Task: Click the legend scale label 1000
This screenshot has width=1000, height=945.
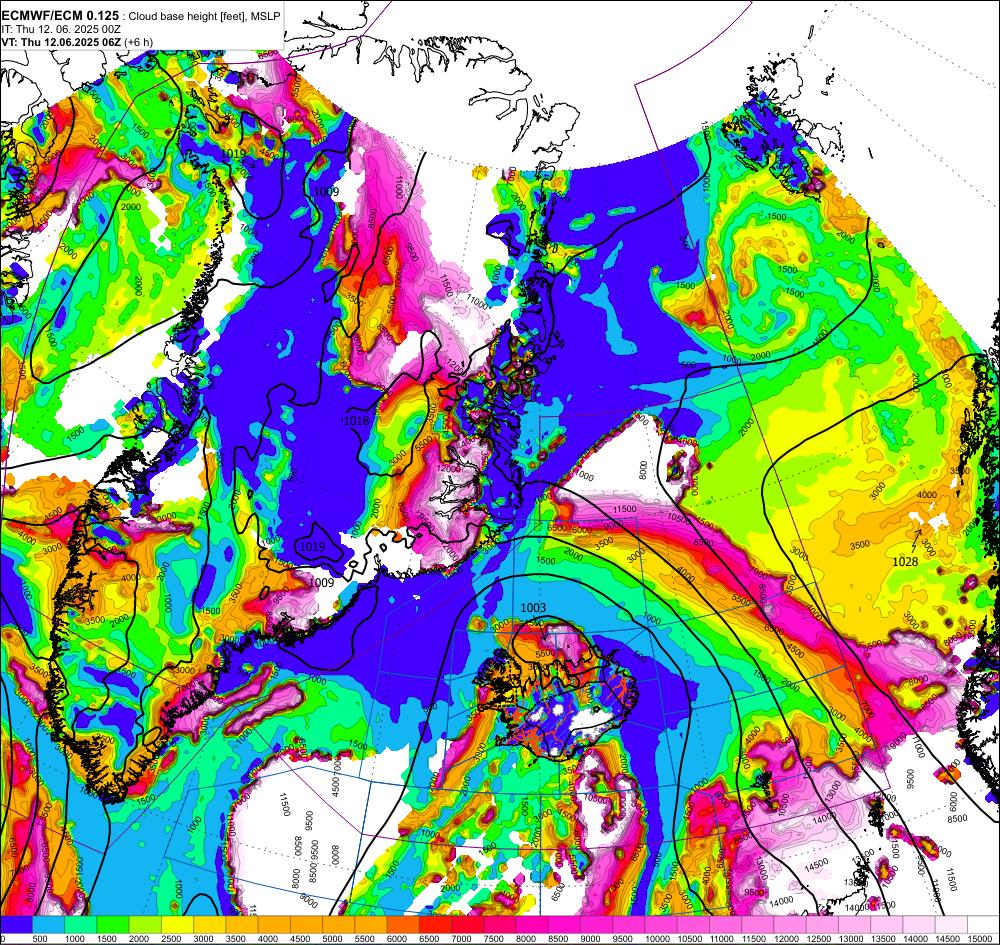Action: pos(75,938)
